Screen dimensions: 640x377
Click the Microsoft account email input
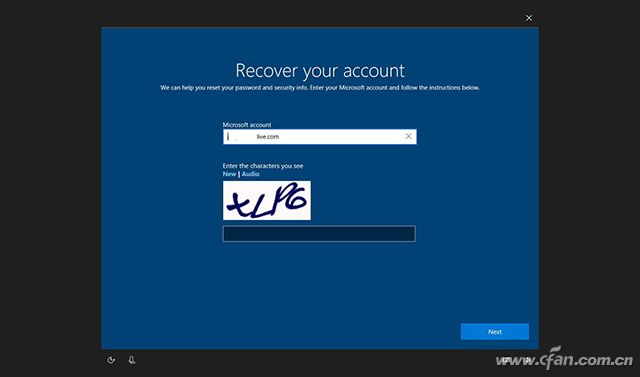pyautogui.click(x=320, y=137)
